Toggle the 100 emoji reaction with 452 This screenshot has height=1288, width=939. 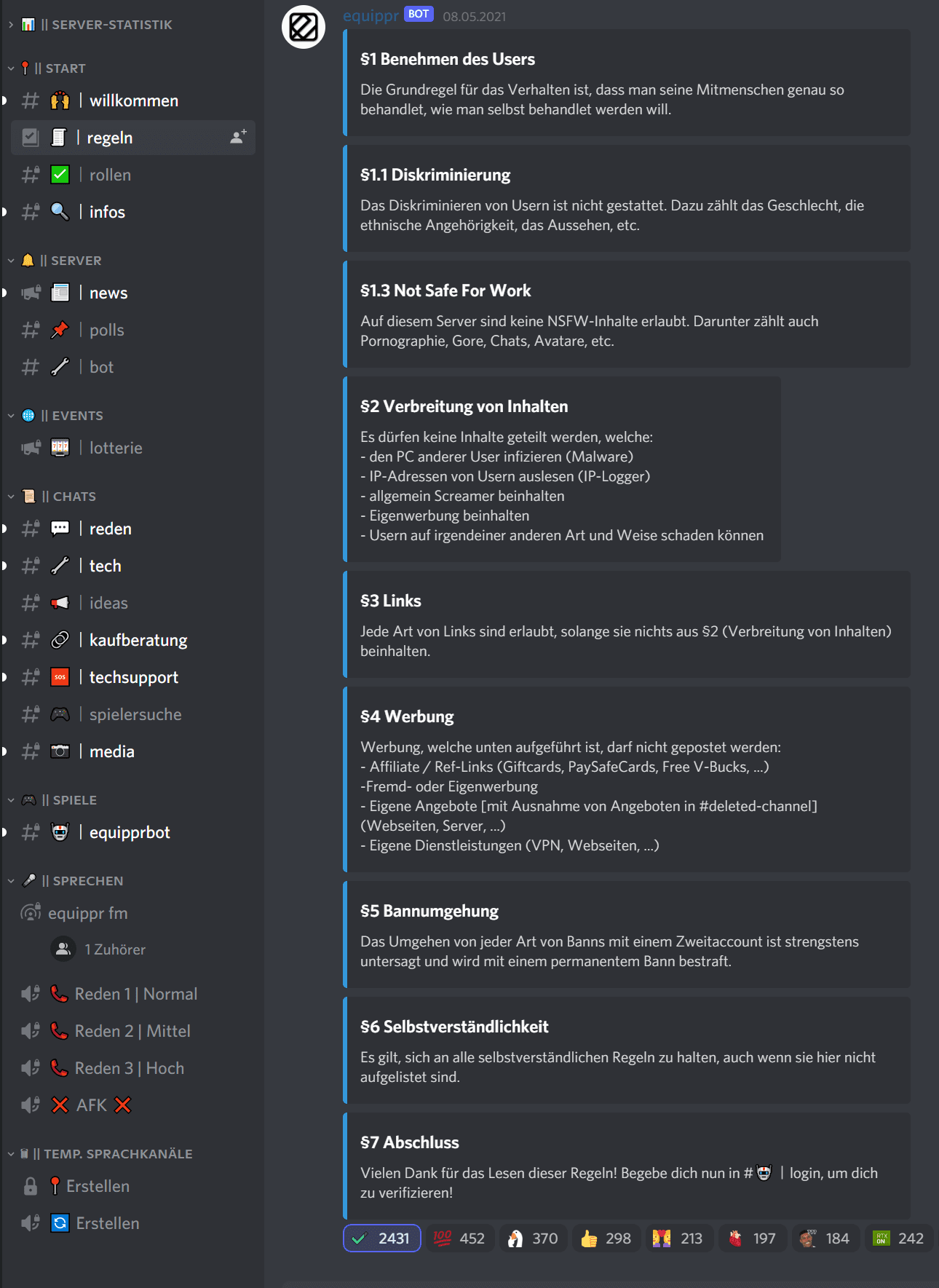pos(459,1238)
